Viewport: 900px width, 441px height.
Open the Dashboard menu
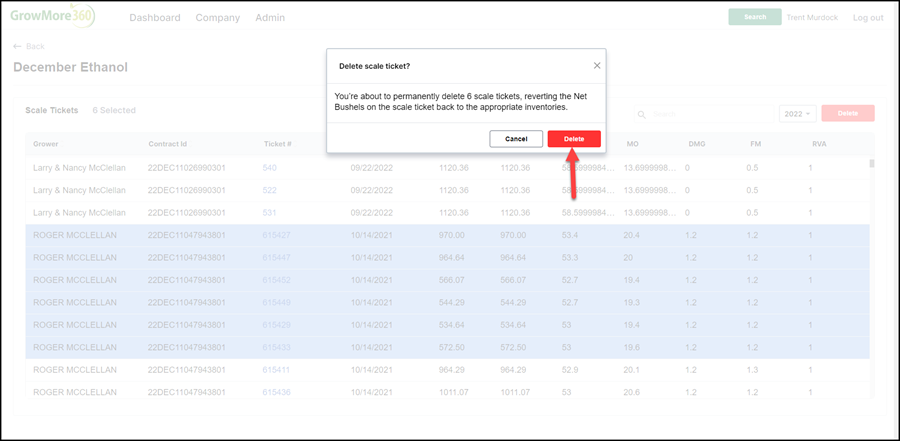[x=155, y=18]
